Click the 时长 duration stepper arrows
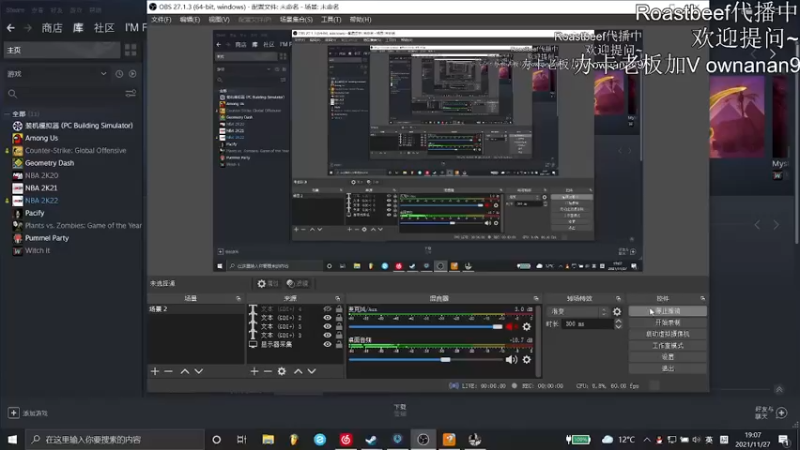 point(618,324)
